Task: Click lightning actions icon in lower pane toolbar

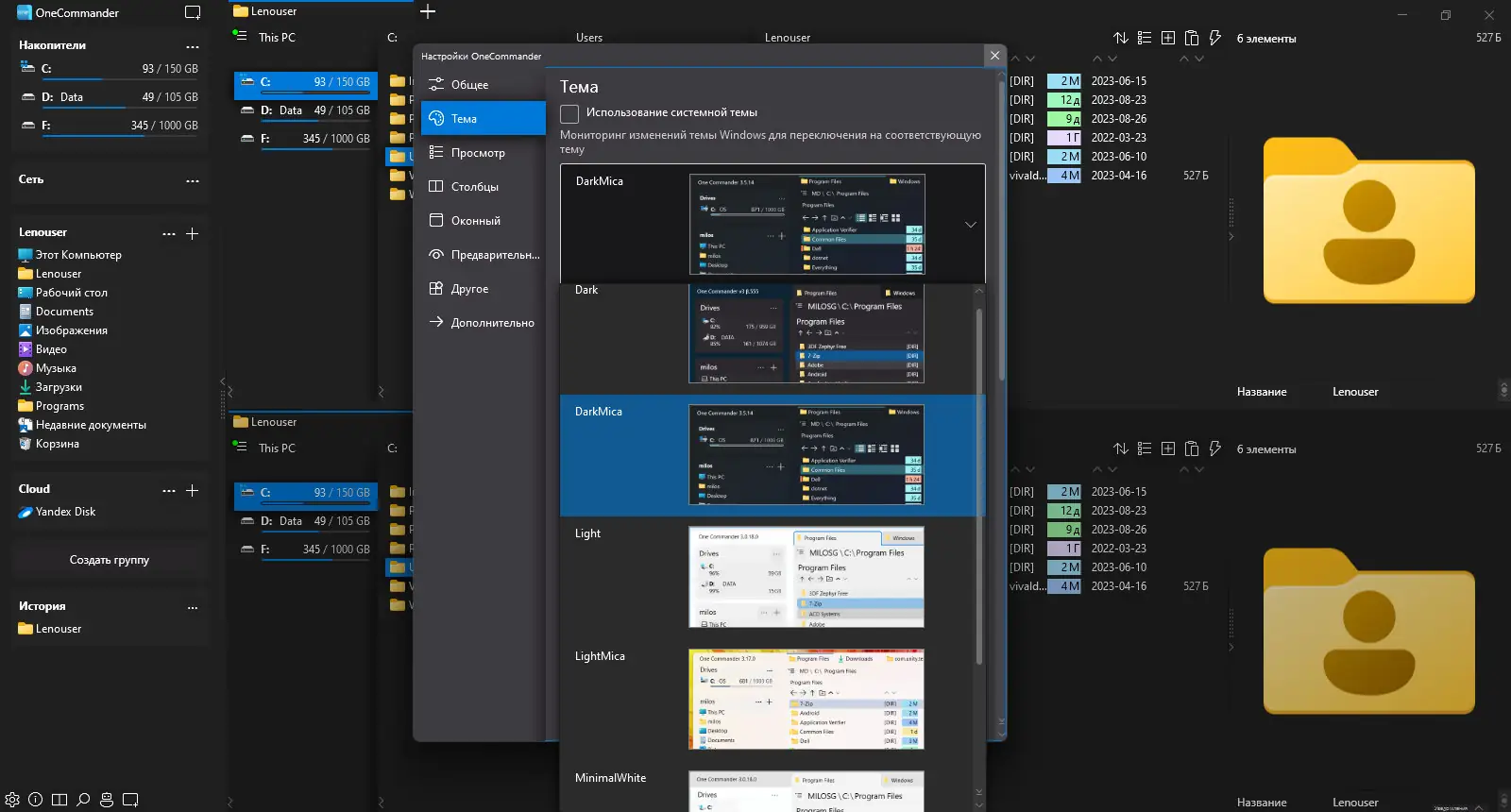Action: point(1215,448)
